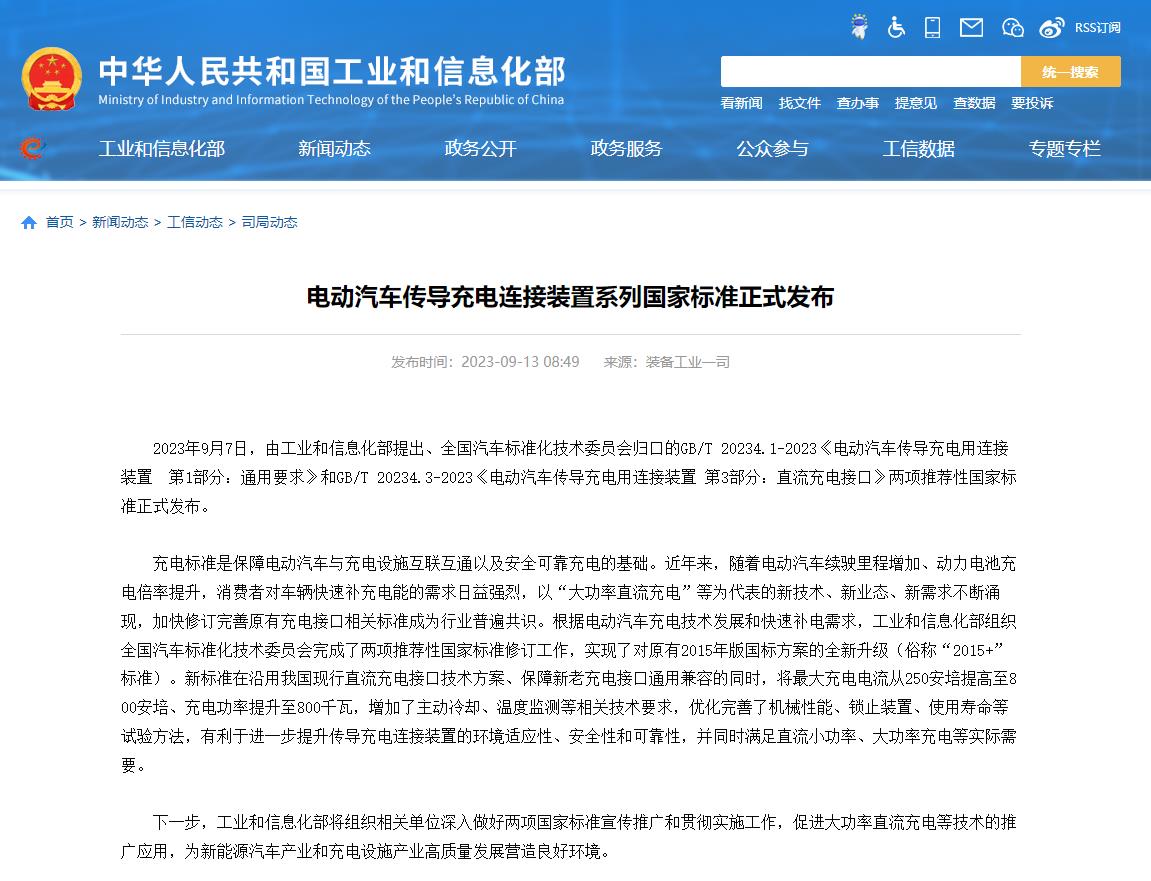Open RSS订阅 subscription link
This screenshot has height=881, width=1151.
(1097, 27)
